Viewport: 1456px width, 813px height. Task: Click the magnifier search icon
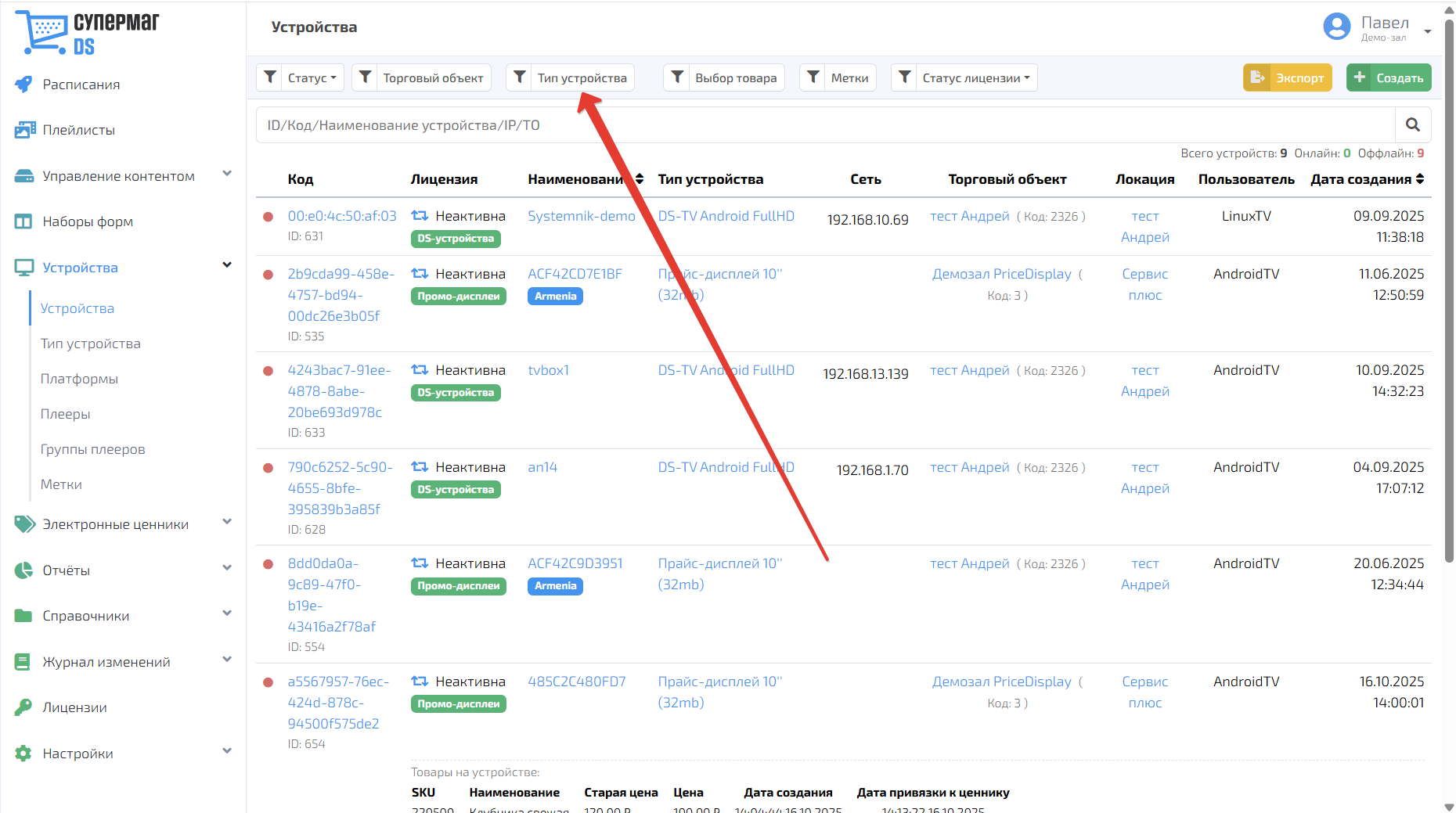pos(1413,125)
